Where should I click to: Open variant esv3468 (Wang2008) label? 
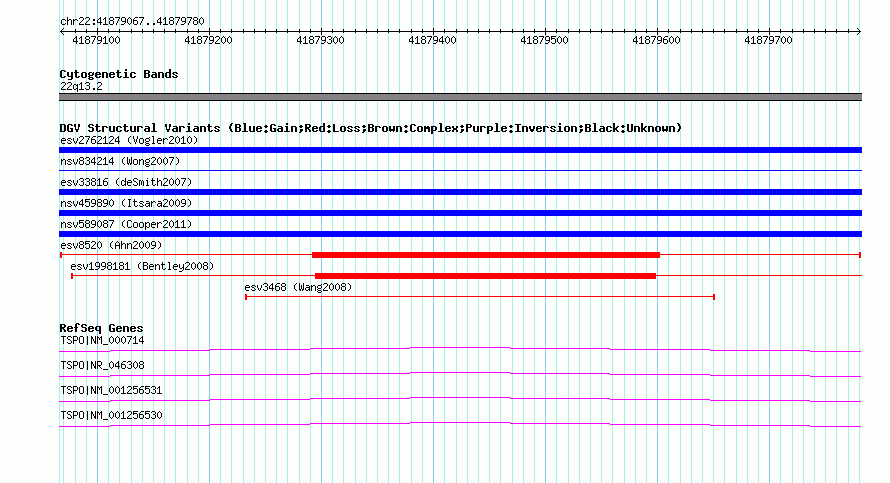298,287
